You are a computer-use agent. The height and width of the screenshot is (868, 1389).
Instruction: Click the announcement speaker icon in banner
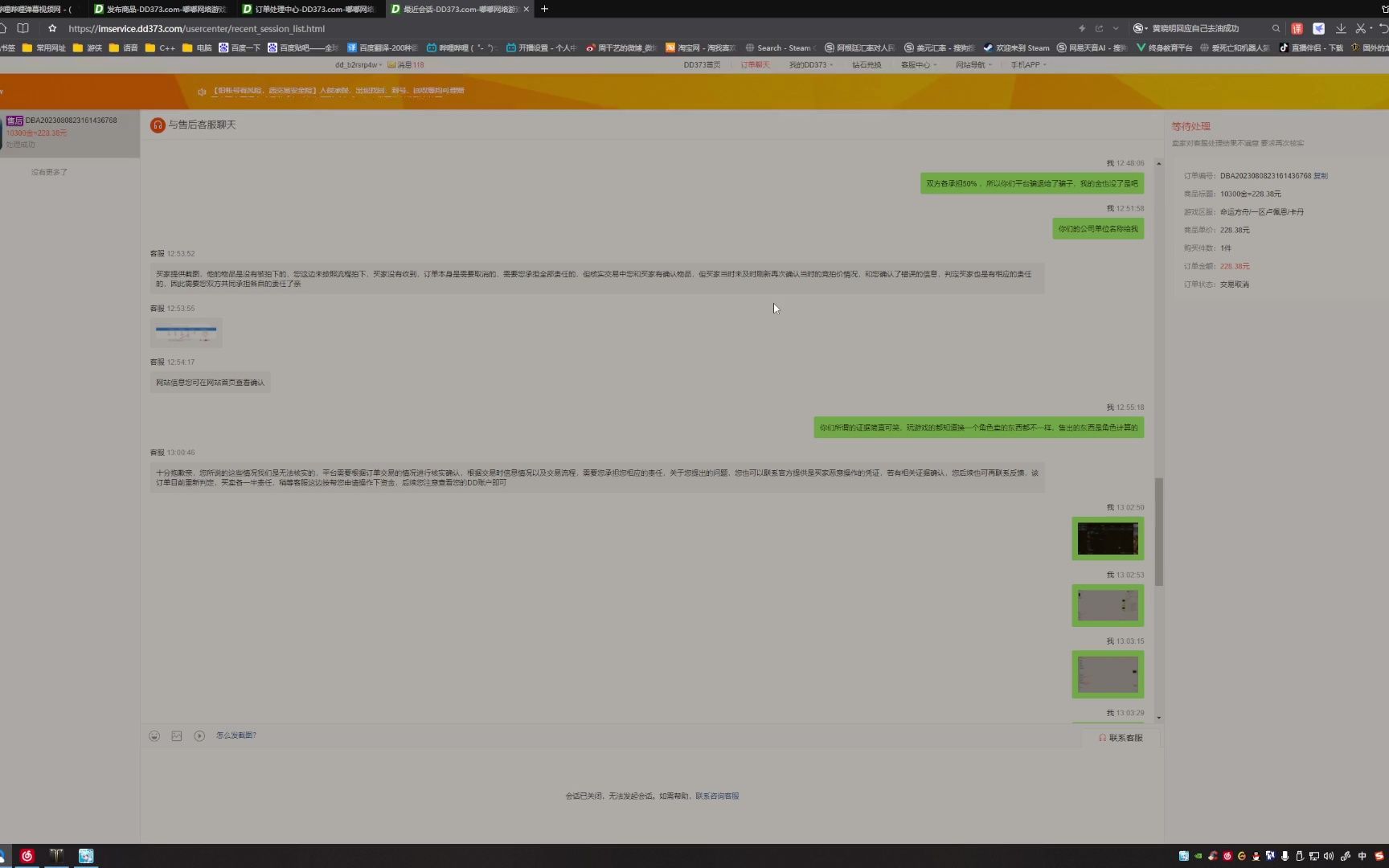click(202, 92)
